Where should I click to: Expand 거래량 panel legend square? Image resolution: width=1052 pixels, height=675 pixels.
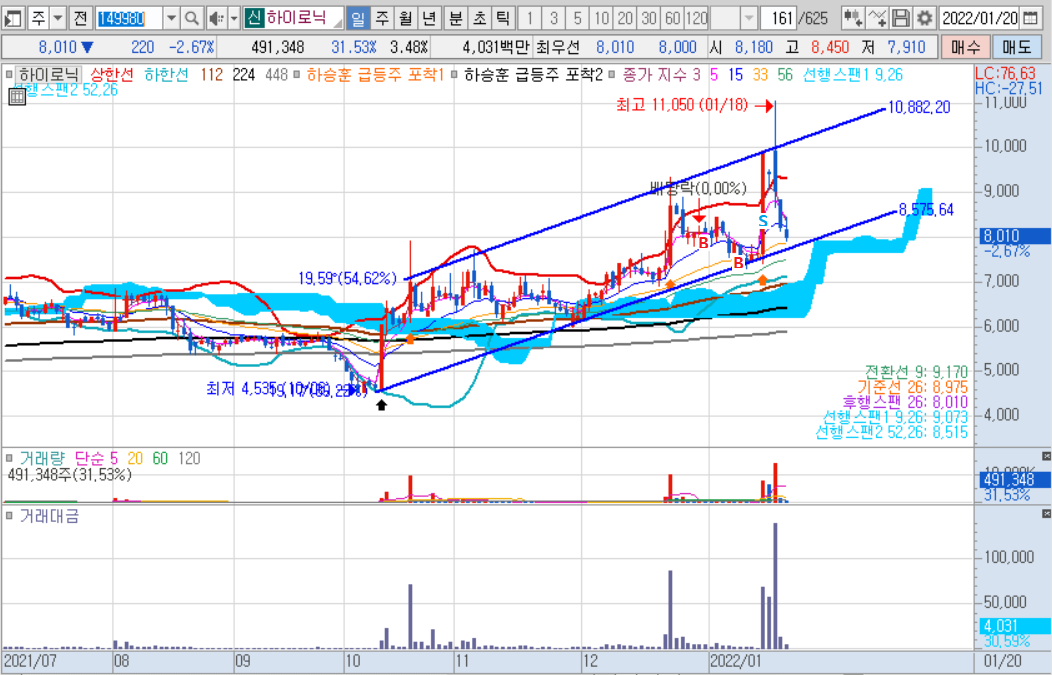click(x=9, y=458)
